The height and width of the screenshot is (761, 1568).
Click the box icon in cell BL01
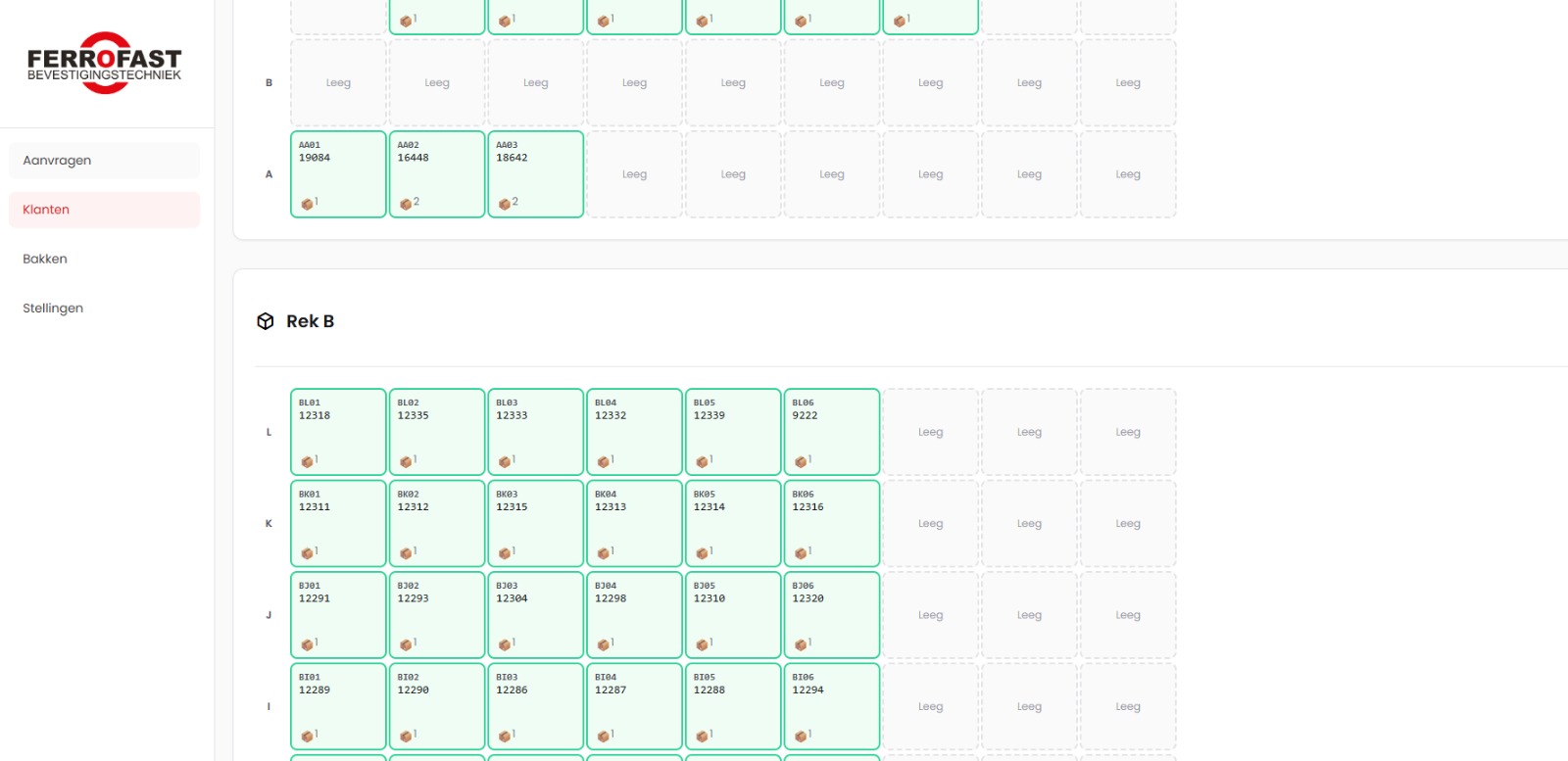pyautogui.click(x=307, y=461)
